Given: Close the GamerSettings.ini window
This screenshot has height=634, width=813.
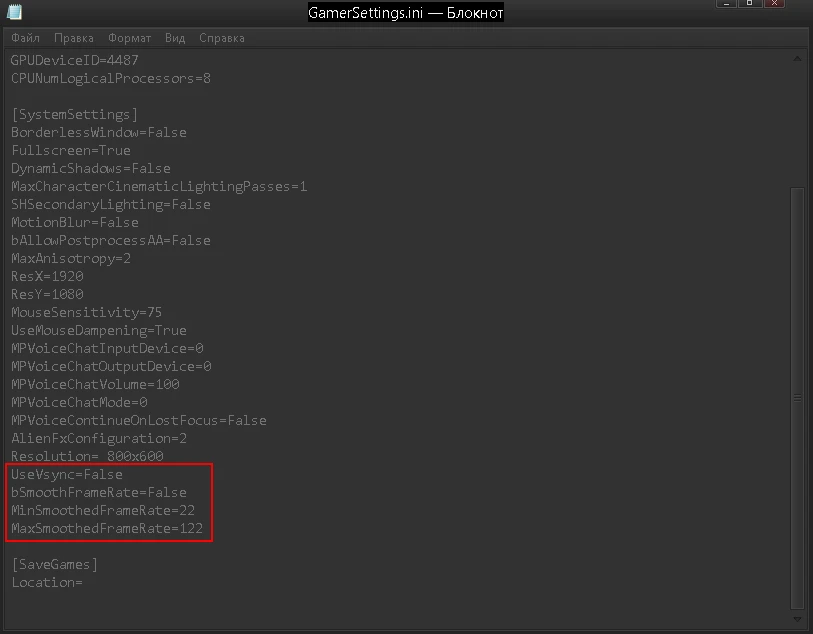Looking at the screenshot, I should tap(774, 4).
